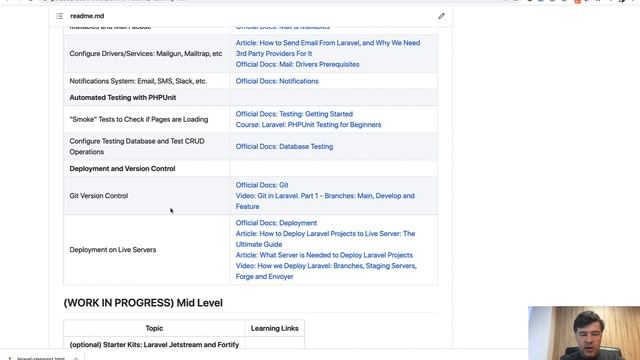The image size is (640, 360).
Task: Select 'Git Version Control' cell
Action: tap(147, 196)
